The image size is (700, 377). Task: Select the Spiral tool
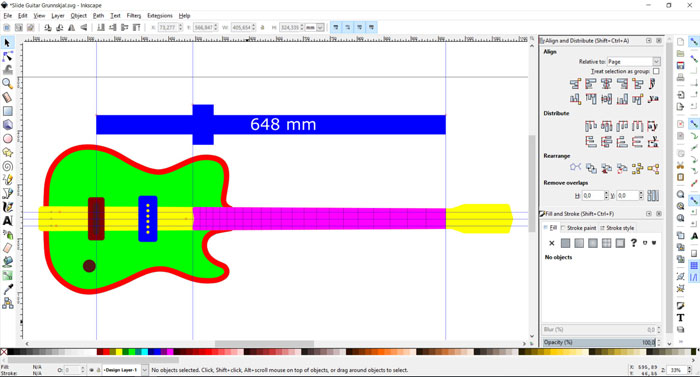tap(7, 166)
